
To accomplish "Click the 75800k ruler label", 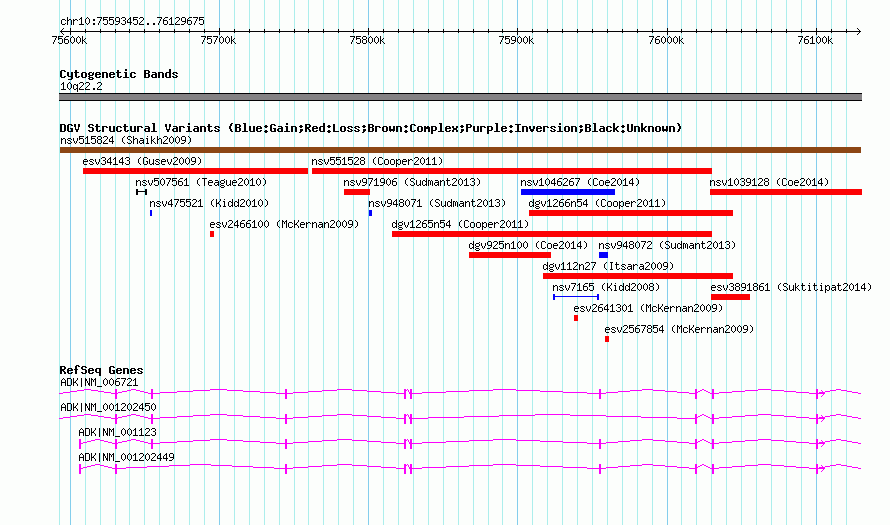I will [x=367, y=40].
